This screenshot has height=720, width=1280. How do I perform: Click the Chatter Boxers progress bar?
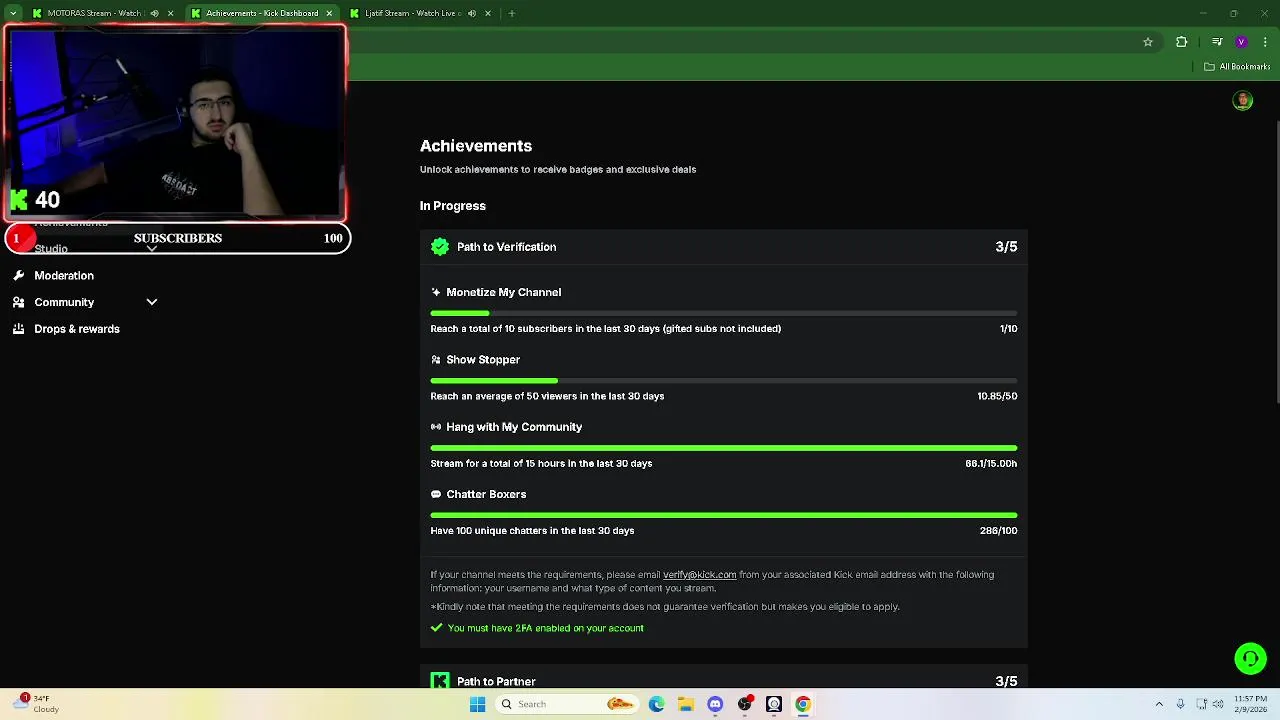[724, 515]
